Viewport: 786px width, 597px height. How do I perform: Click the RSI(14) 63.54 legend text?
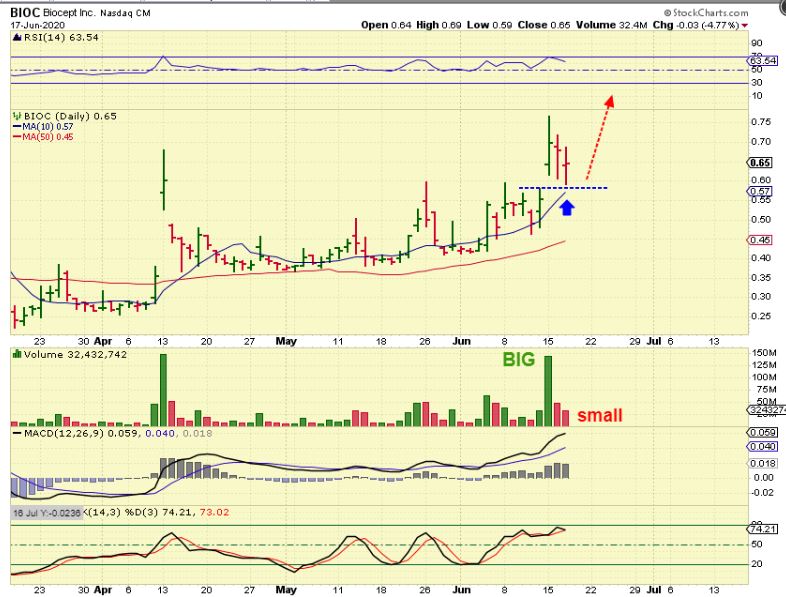[60, 37]
